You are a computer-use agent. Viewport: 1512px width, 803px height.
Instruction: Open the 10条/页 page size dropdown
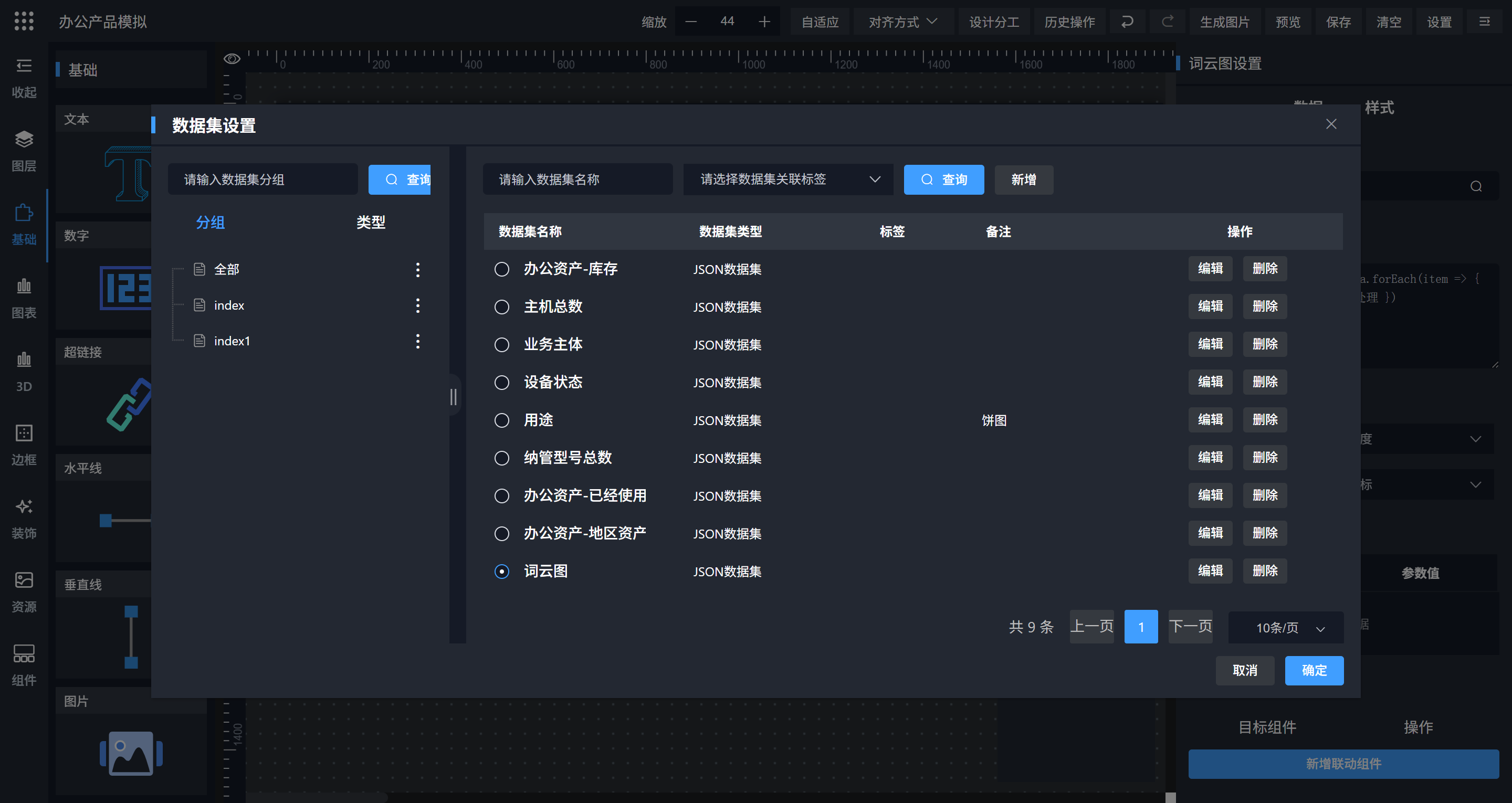[x=1285, y=628]
